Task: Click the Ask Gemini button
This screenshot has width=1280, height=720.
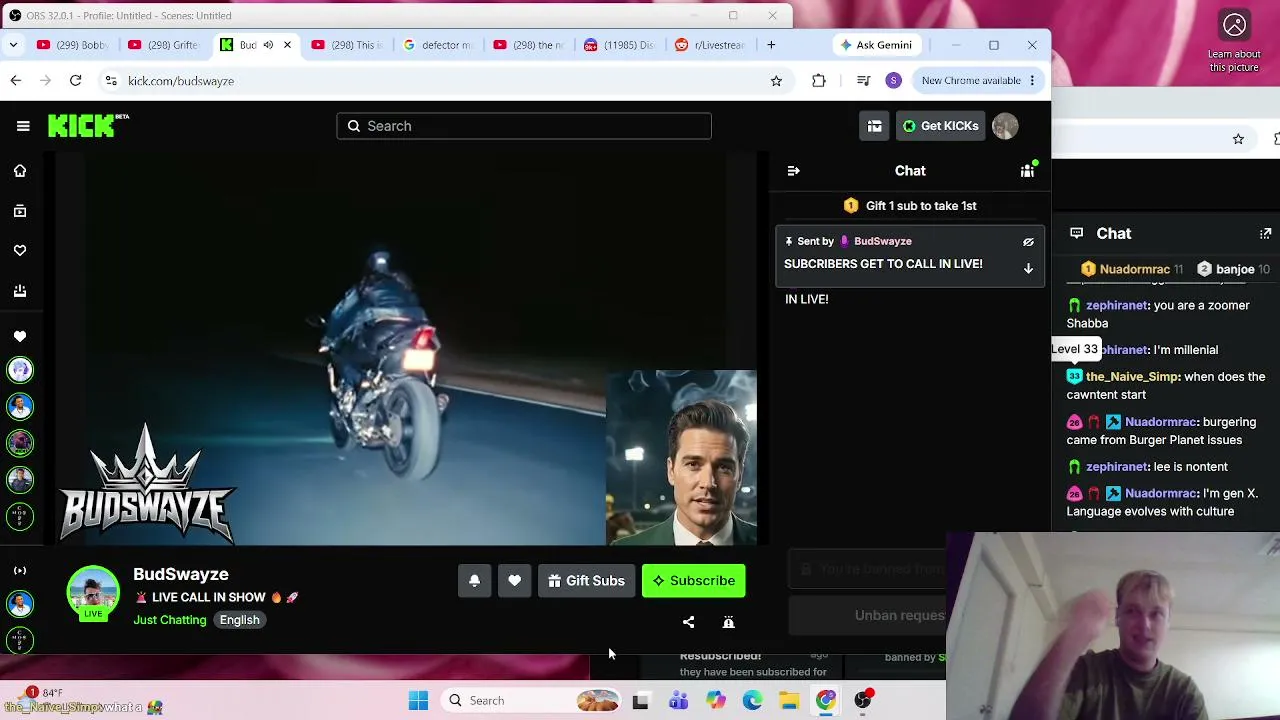Action: coord(876,45)
